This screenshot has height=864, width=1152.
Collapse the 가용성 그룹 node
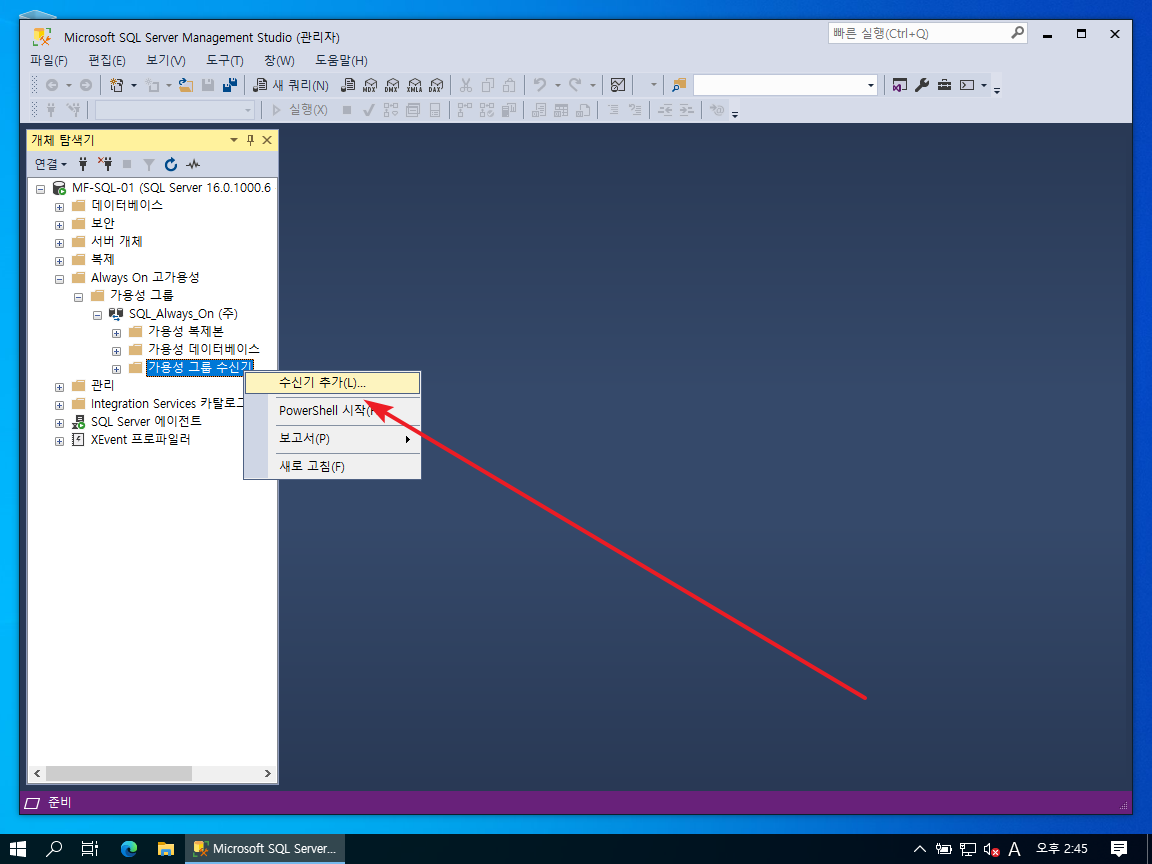point(79,297)
